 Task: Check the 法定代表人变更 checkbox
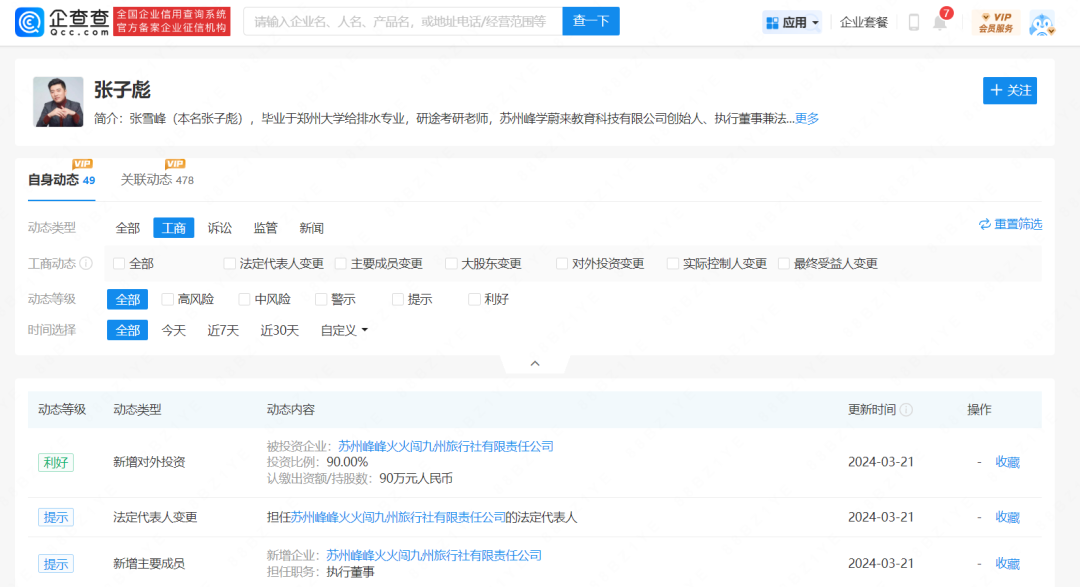pyautogui.click(x=229, y=263)
